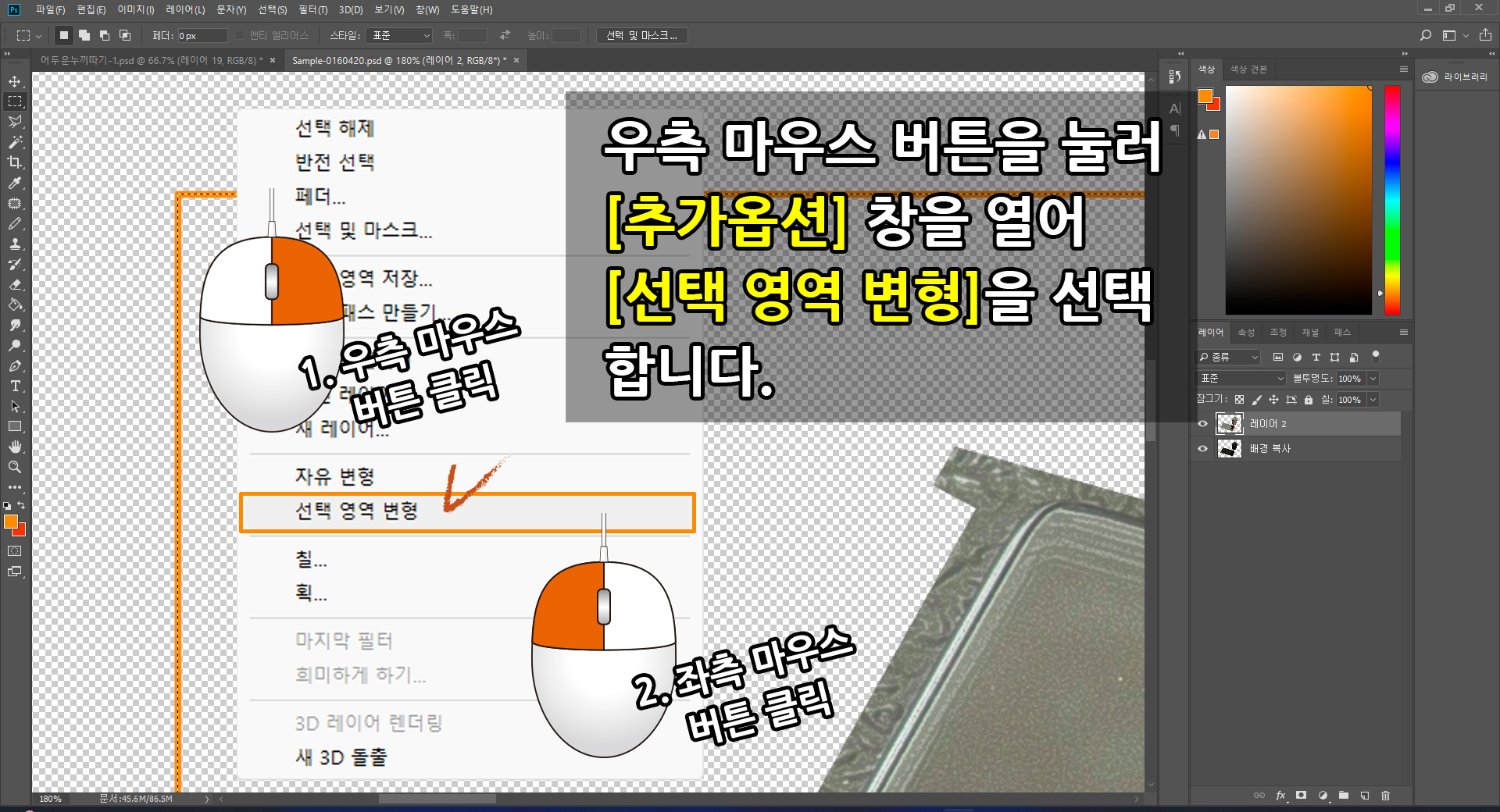
Task: Select the Horizontal Type tool
Action: (x=15, y=386)
